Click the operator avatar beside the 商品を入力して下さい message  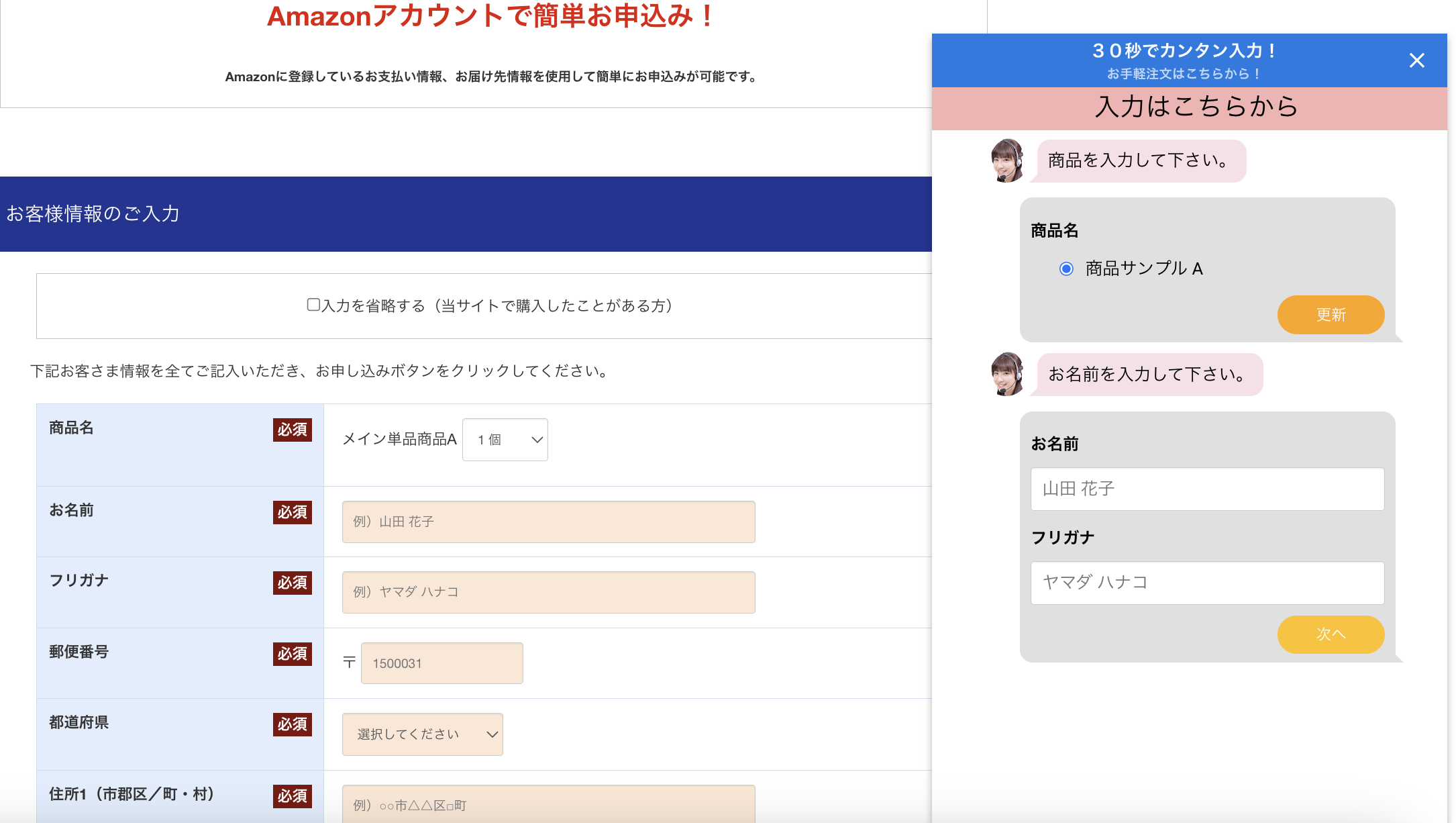[x=1007, y=160]
